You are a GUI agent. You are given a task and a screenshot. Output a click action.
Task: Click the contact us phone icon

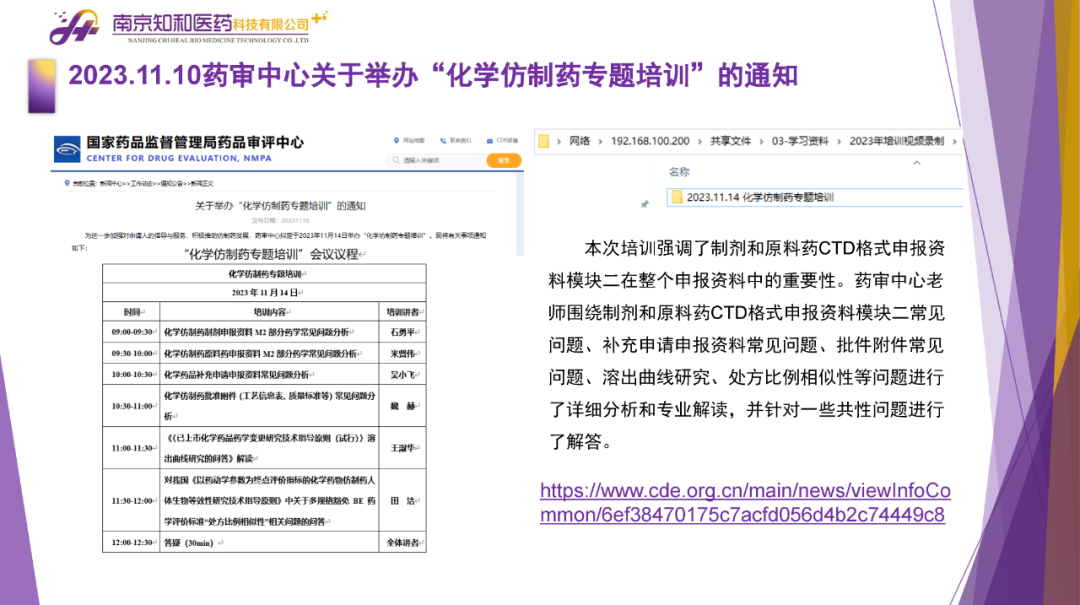(x=443, y=141)
